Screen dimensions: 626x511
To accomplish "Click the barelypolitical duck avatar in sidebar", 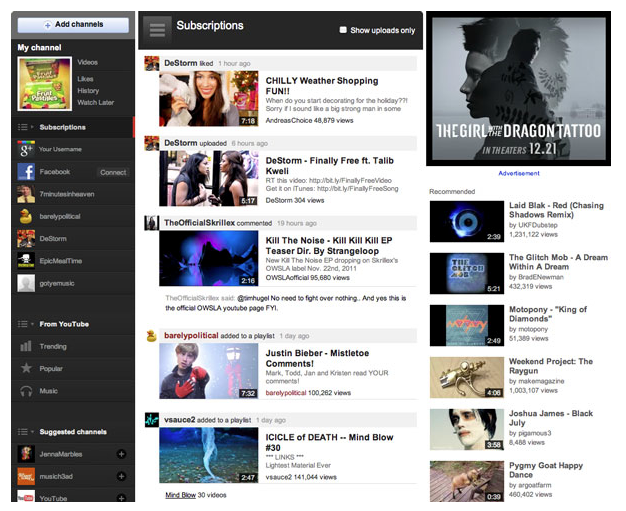I will 27,216.
